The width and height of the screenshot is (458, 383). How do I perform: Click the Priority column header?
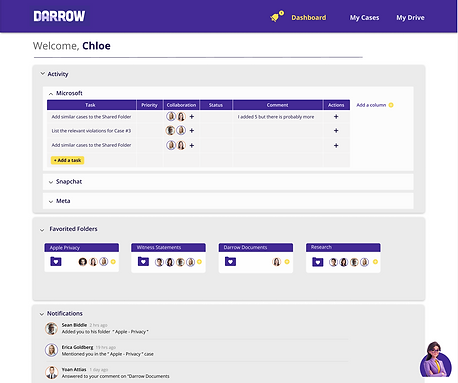[x=150, y=105]
